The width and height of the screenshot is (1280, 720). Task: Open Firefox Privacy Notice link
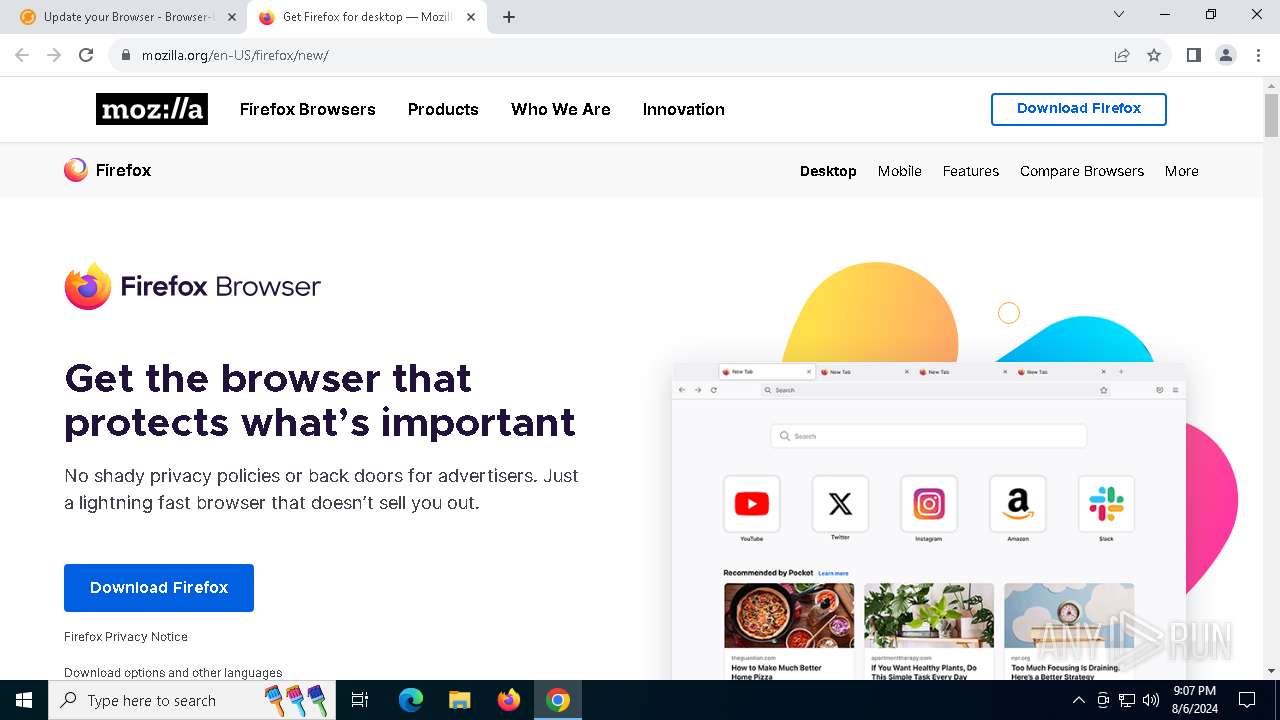pyautogui.click(x=126, y=637)
